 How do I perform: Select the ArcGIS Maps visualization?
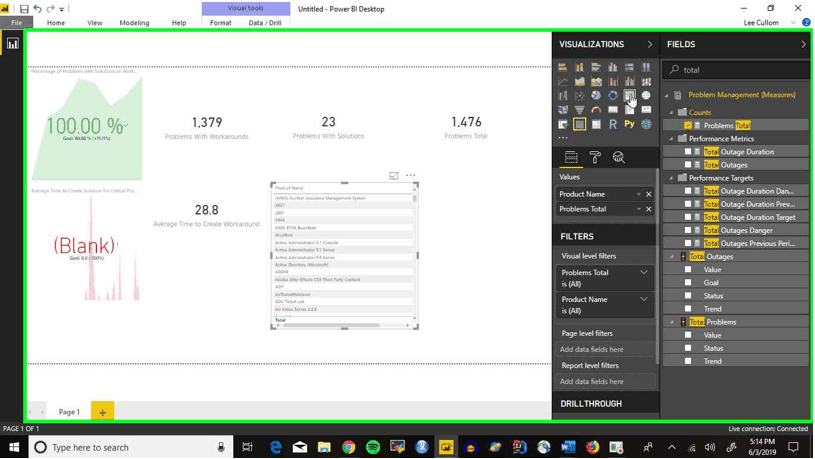pyautogui.click(x=646, y=124)
